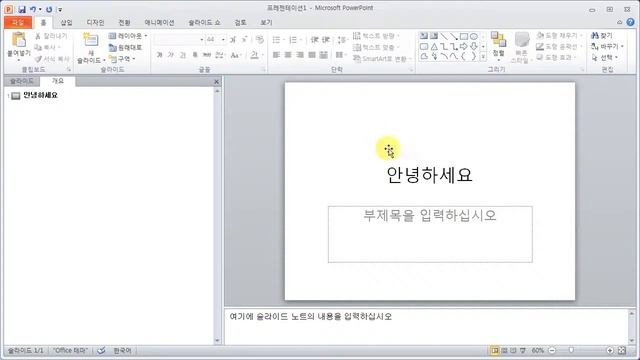Open the 도형 채우기 (Shape Fill) color menu
The height and width of the screenshot is (360, 640).
pos(559,36)
